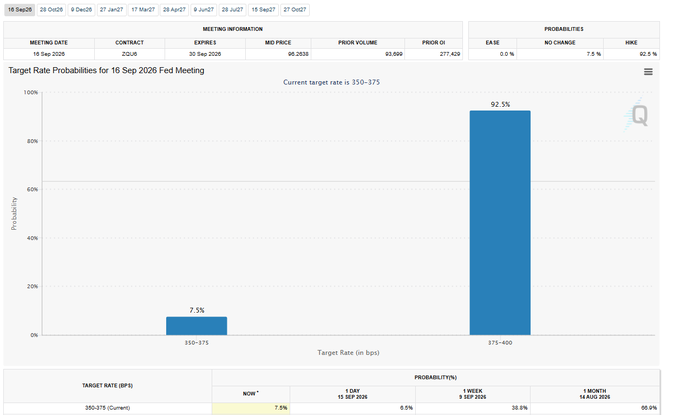Click the NOW column header
This screenshot has height=415, width=680.
250,394
